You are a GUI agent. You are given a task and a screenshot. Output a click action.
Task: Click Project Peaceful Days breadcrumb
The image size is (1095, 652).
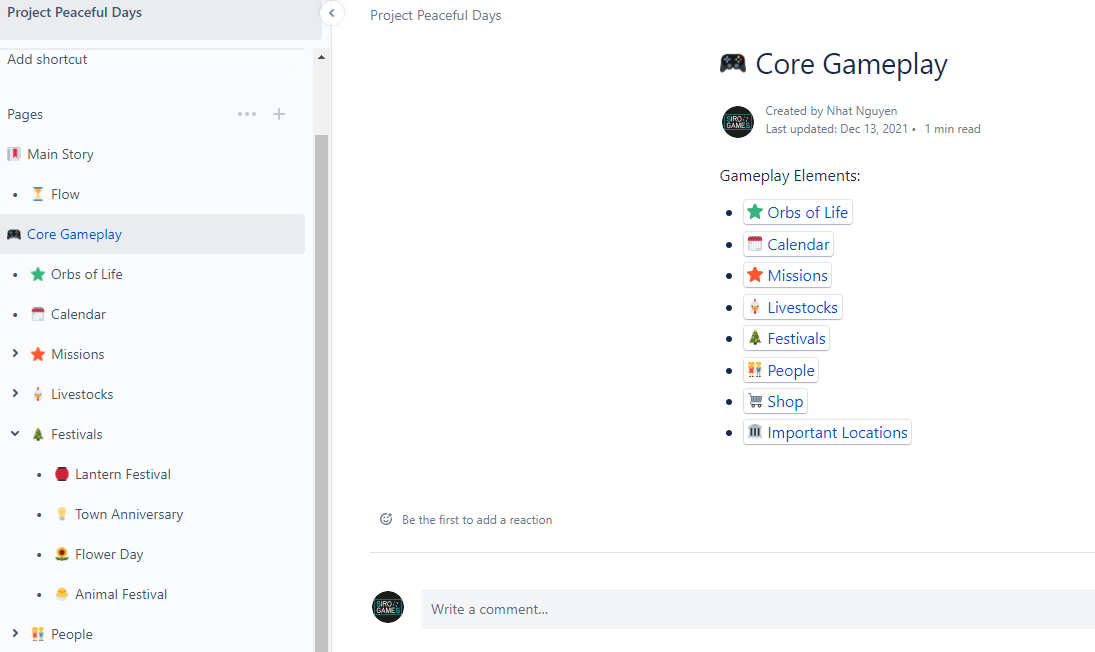(x=436, y=15)
